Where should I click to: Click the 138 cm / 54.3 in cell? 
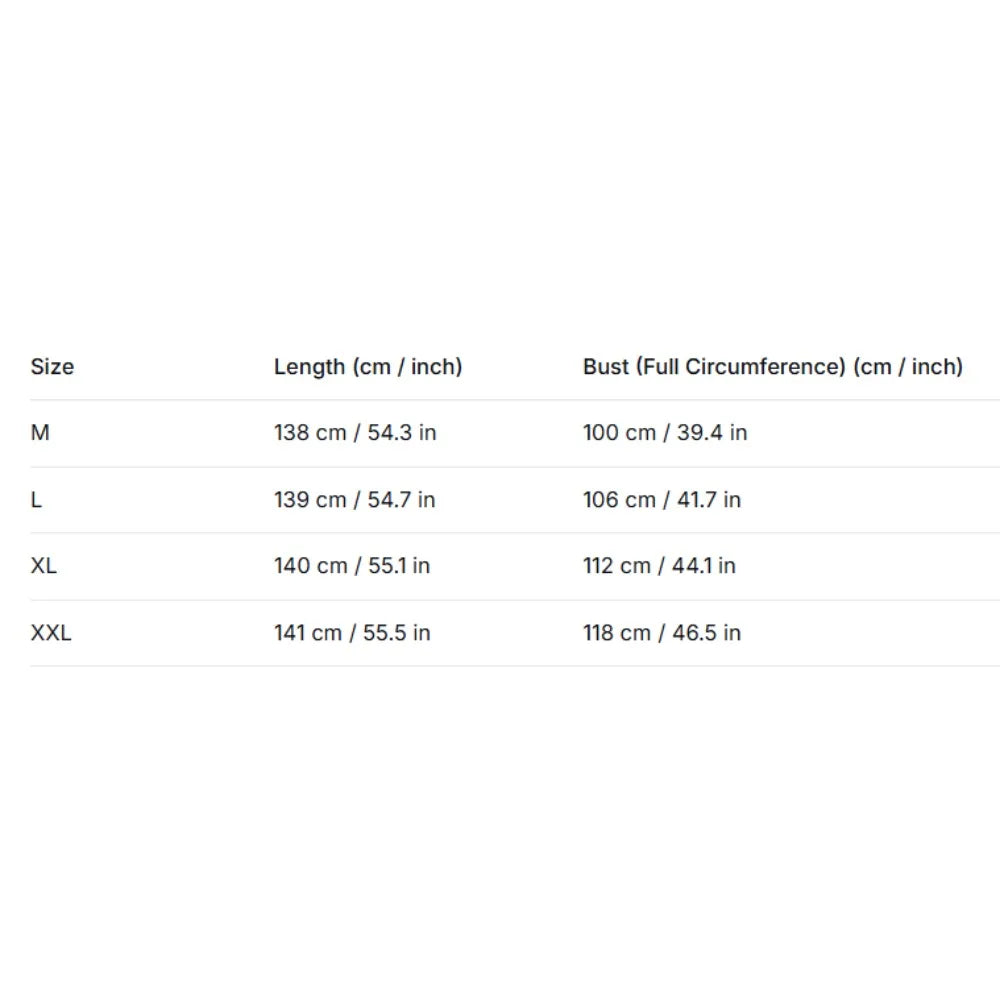pos(355,432)
